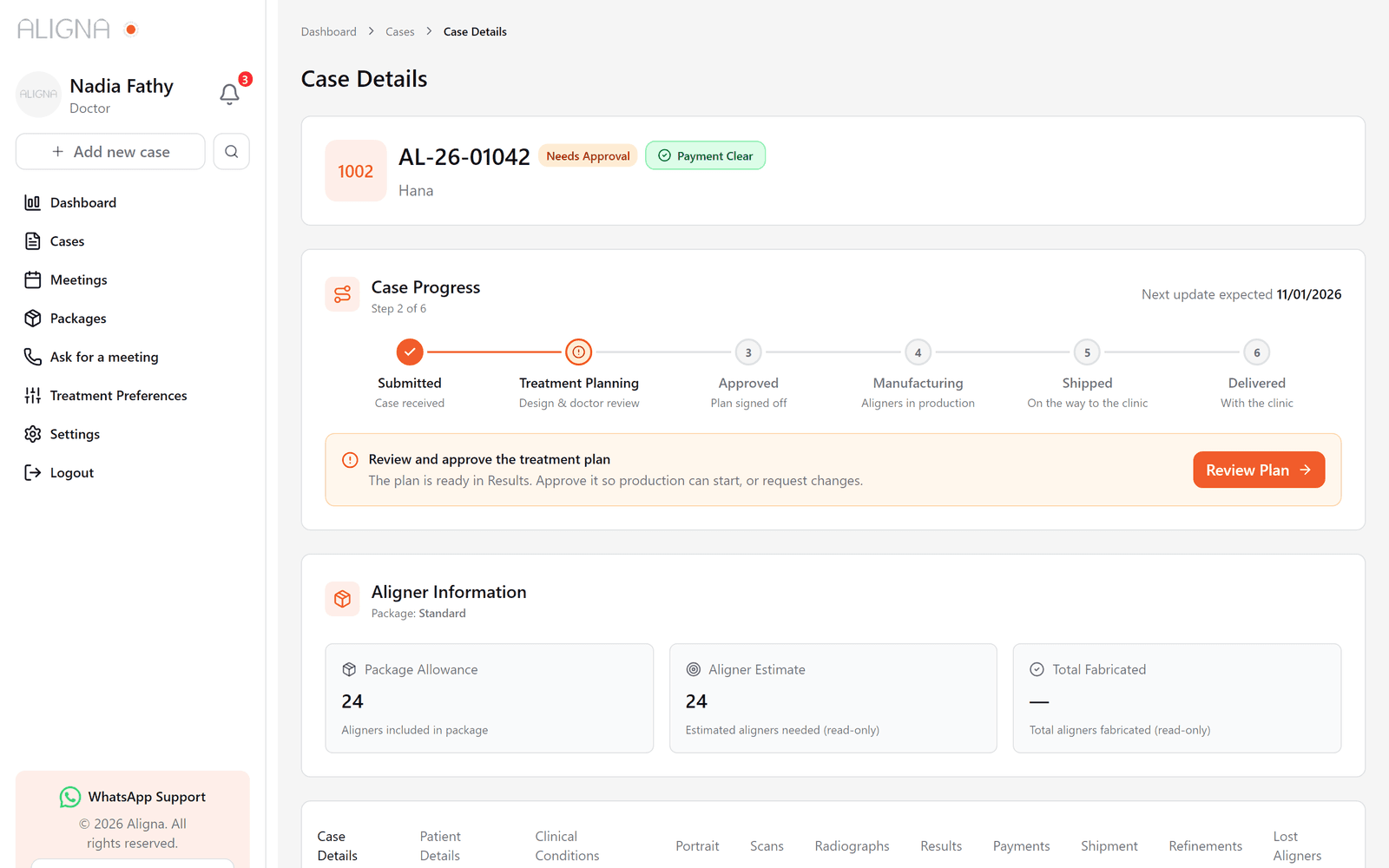This screenshot has width=1389, height=868.
Task: Click the Case Progress route icon
Action: pyautogui.click(x=343, y=294)
